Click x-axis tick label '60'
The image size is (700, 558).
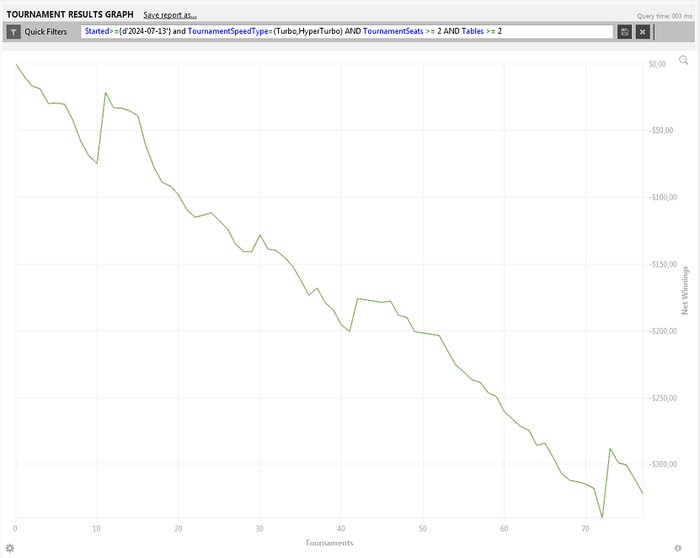coord(504,529)
